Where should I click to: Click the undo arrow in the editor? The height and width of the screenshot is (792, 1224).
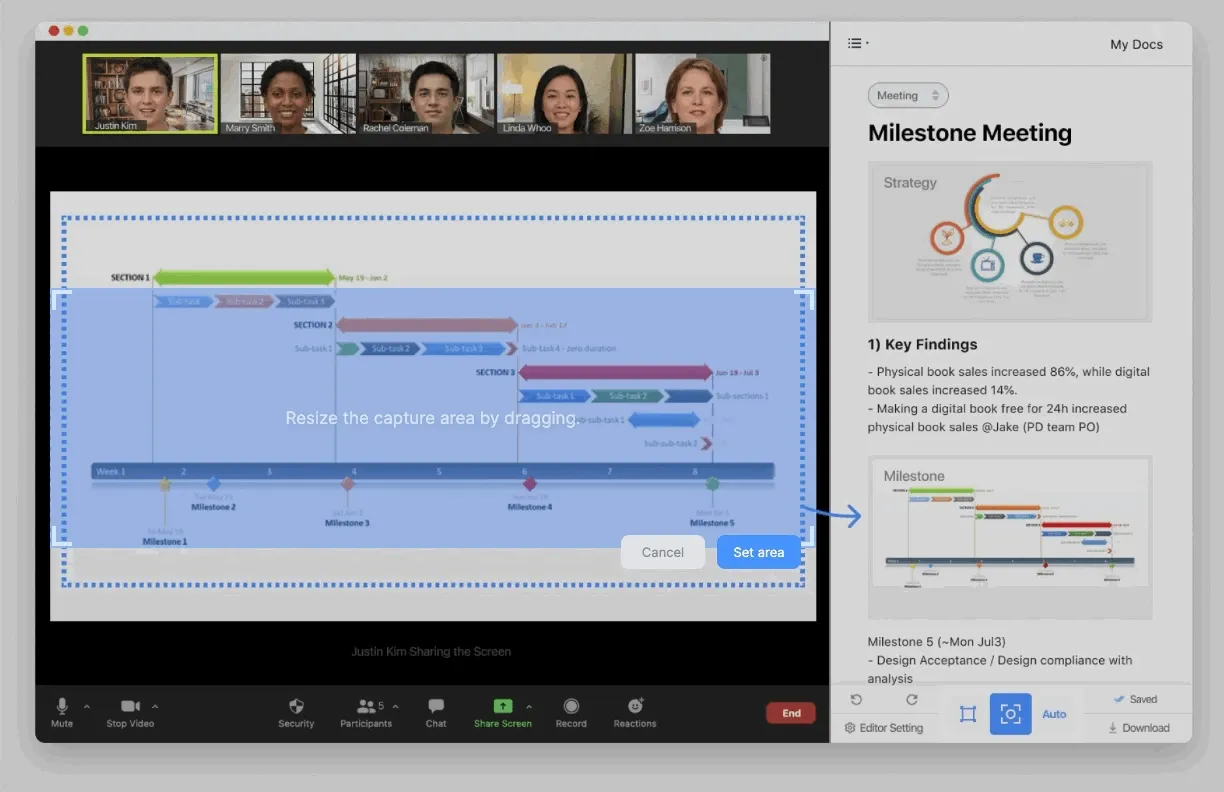pyautogui.click(x=856, y=700)
